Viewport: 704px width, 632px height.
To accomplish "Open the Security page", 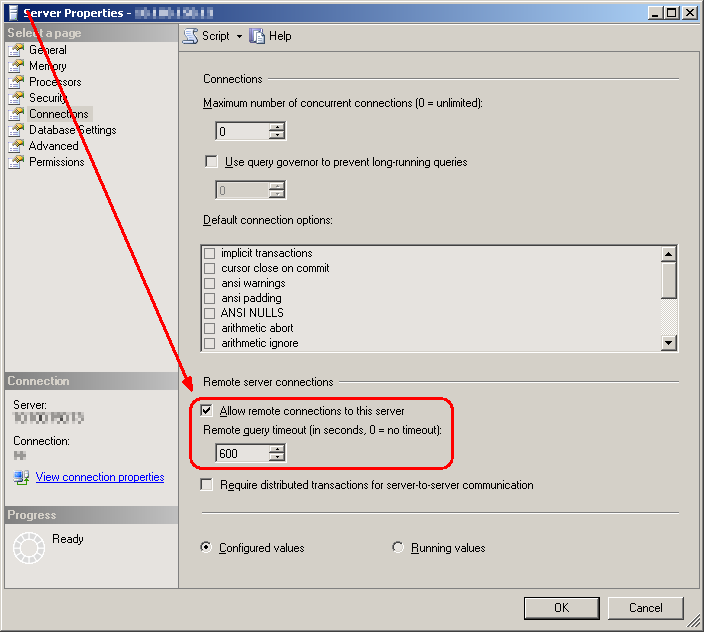I will click(x=48, y=98).
